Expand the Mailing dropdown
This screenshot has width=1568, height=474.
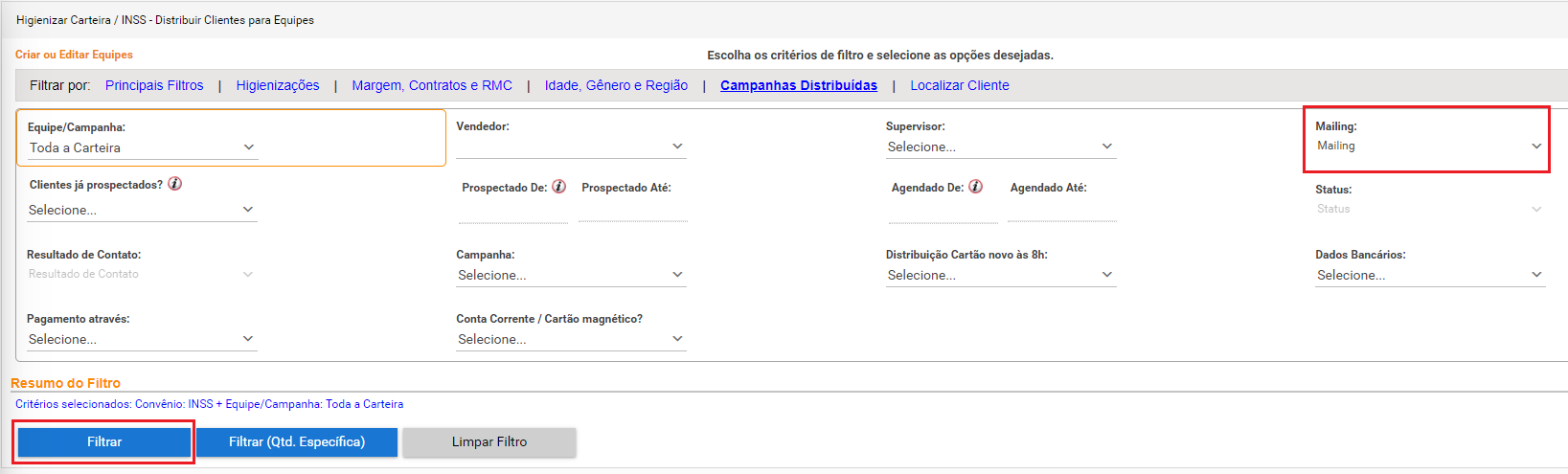(1430, 147)
